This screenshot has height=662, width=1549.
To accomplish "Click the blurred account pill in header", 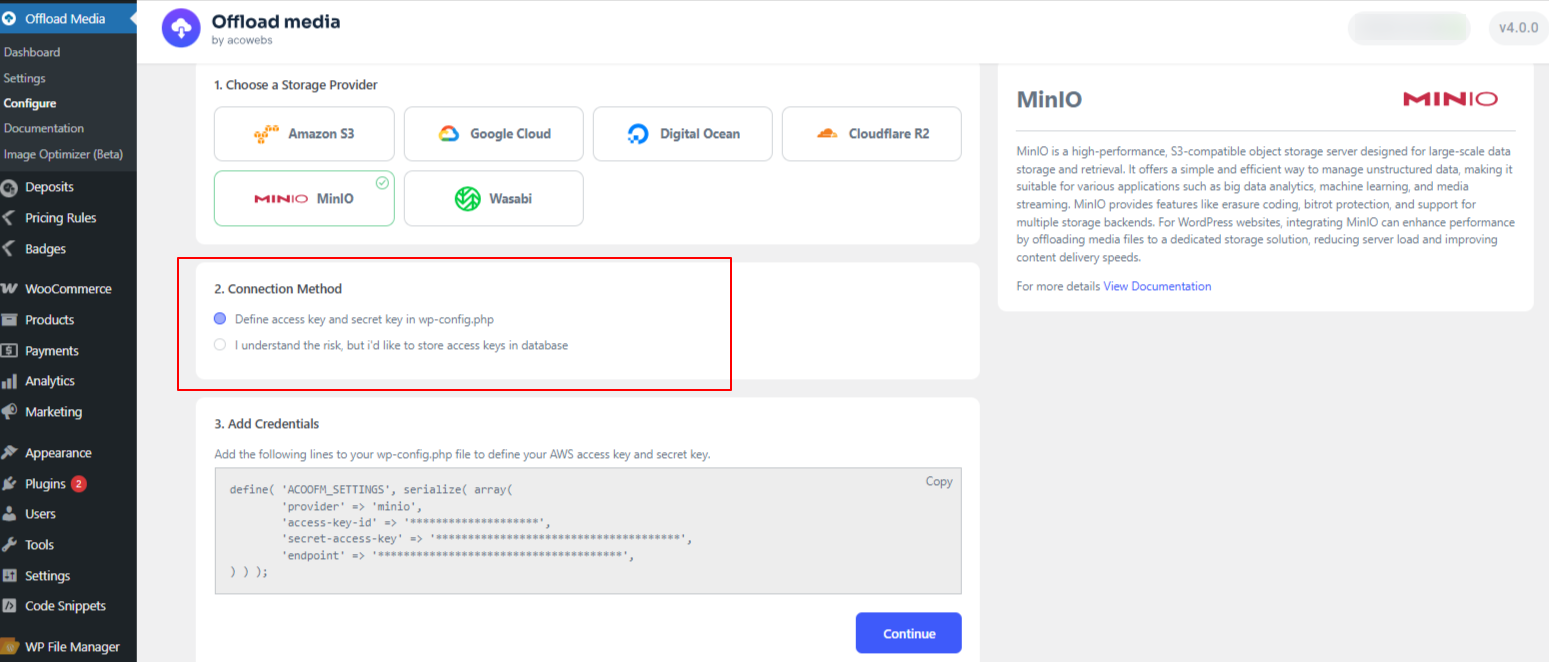I will click(1409, 28).
